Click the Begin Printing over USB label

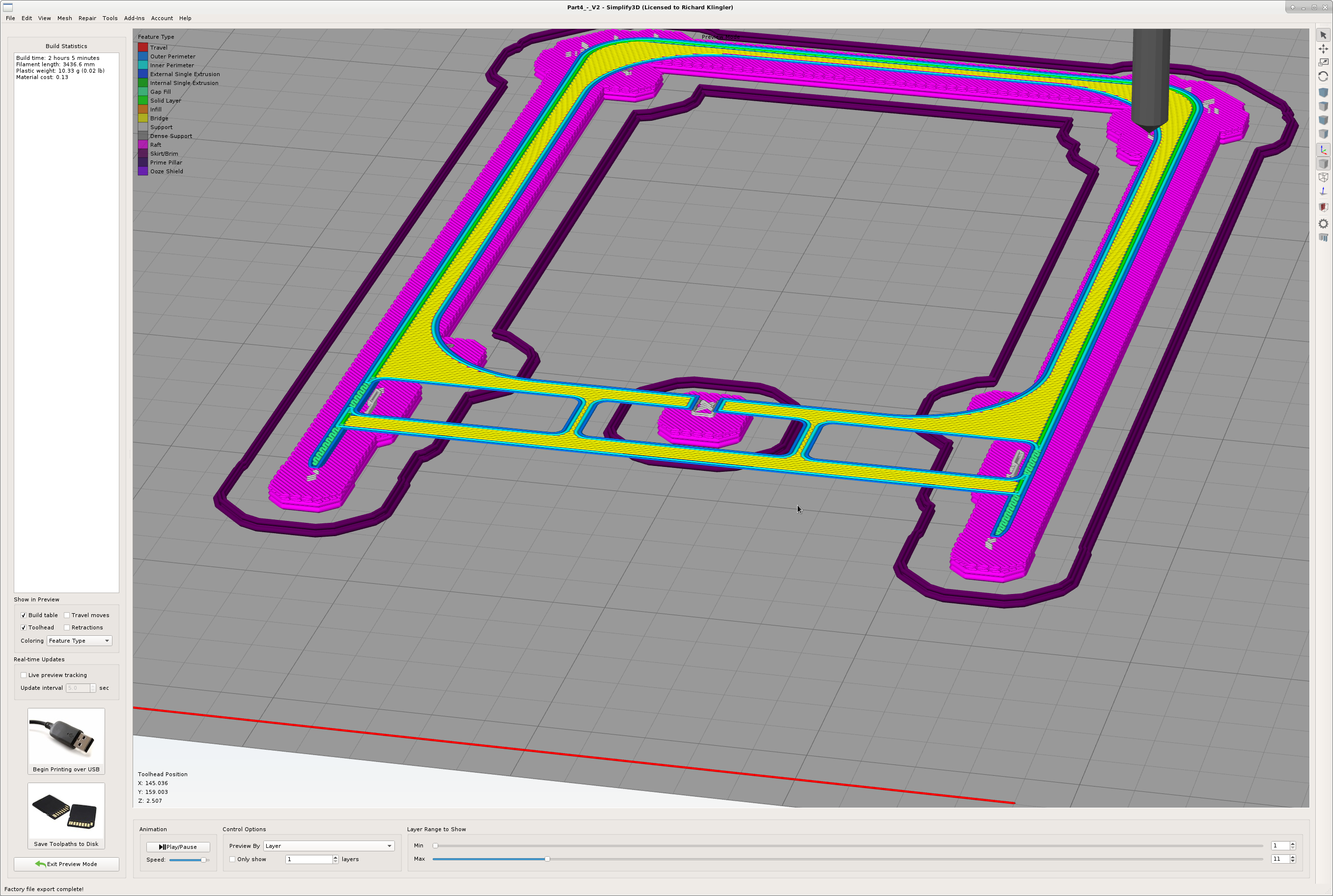point(66,769)
